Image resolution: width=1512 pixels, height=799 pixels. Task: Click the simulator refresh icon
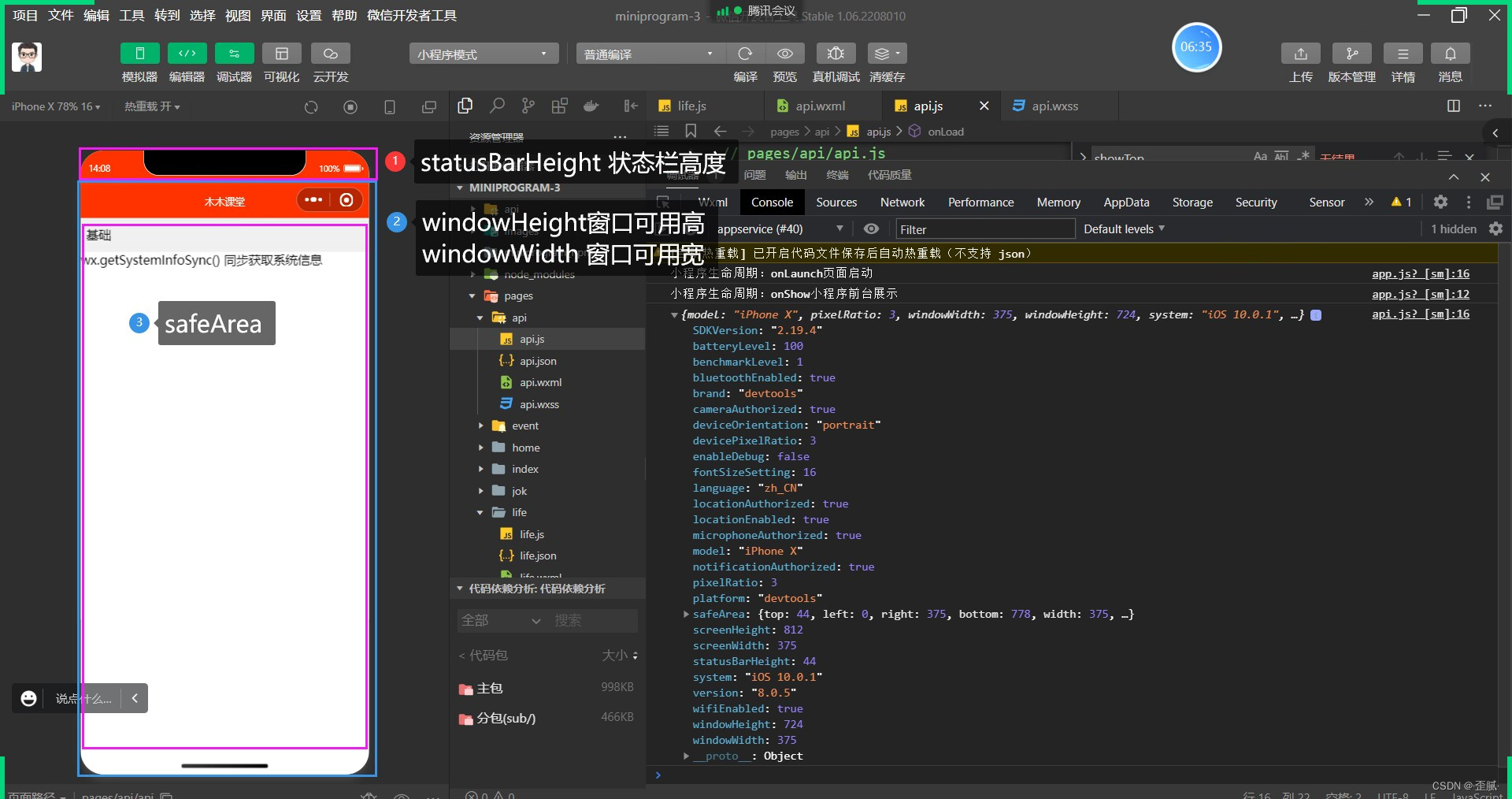coord(311,107)
